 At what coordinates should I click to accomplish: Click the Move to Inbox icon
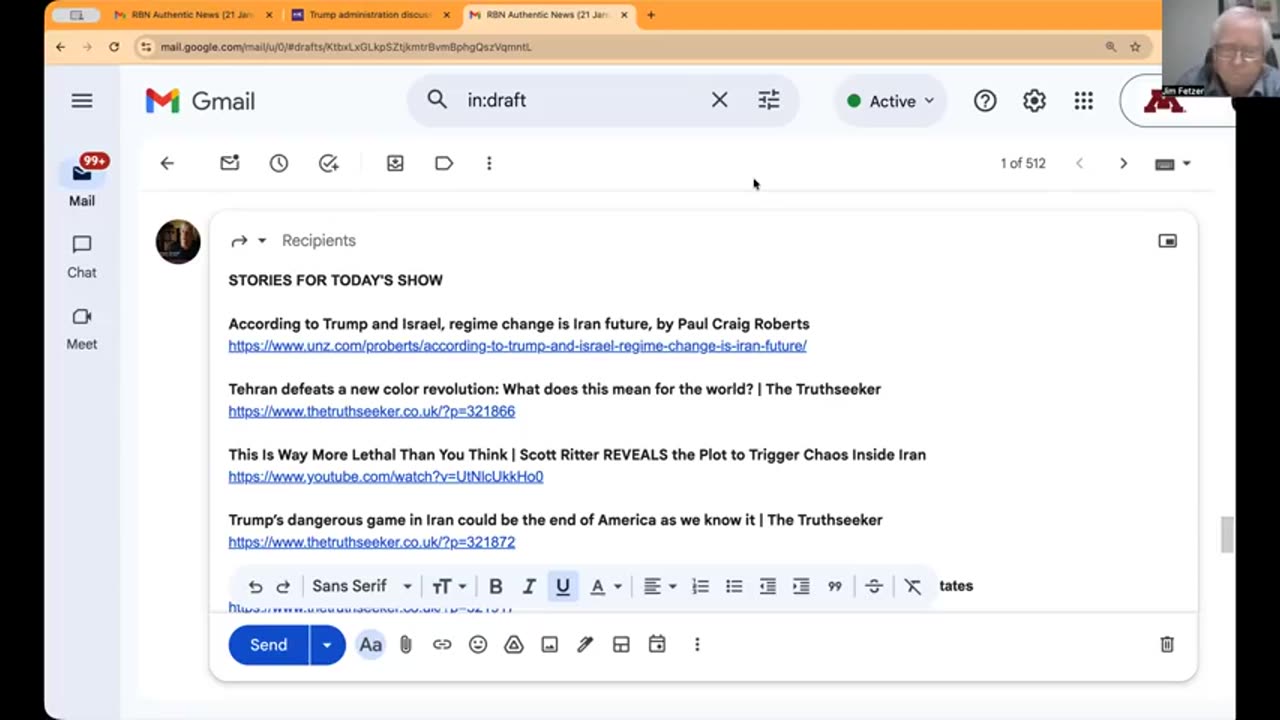click(395, 163)
